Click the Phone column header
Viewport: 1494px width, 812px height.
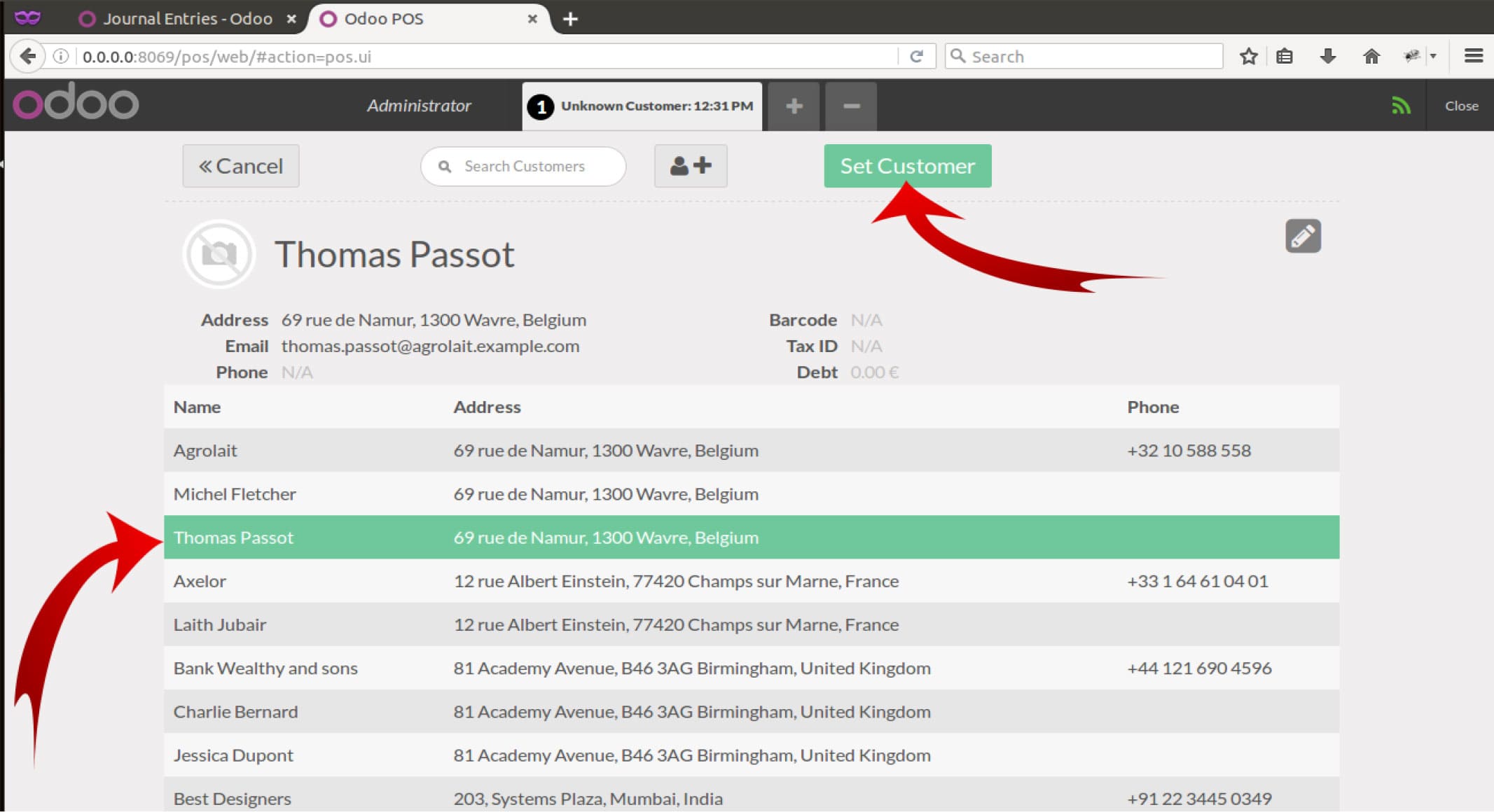point(1153,407)
